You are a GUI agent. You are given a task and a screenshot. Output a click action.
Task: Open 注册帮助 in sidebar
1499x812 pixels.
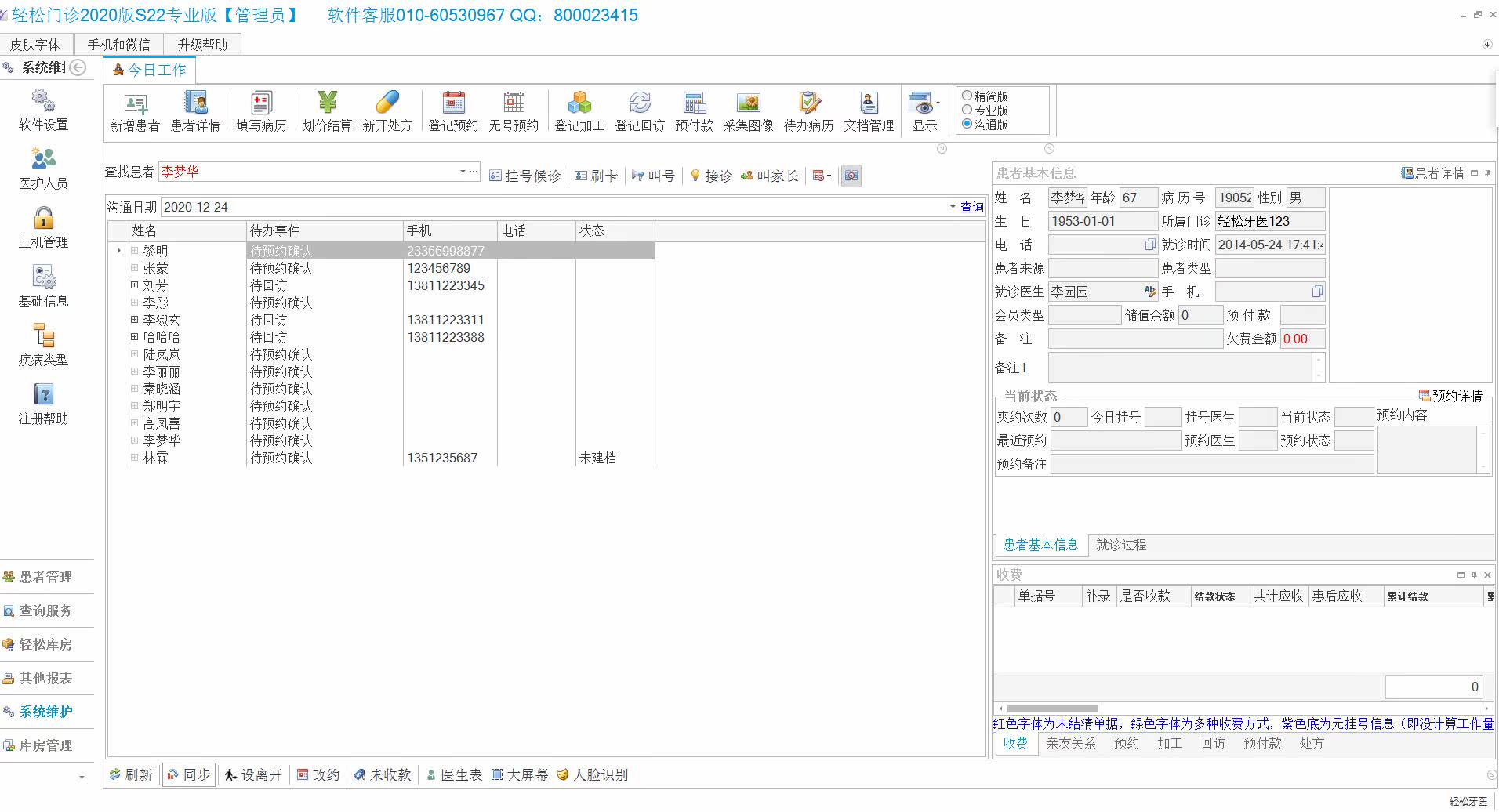[x=43, y=404]
